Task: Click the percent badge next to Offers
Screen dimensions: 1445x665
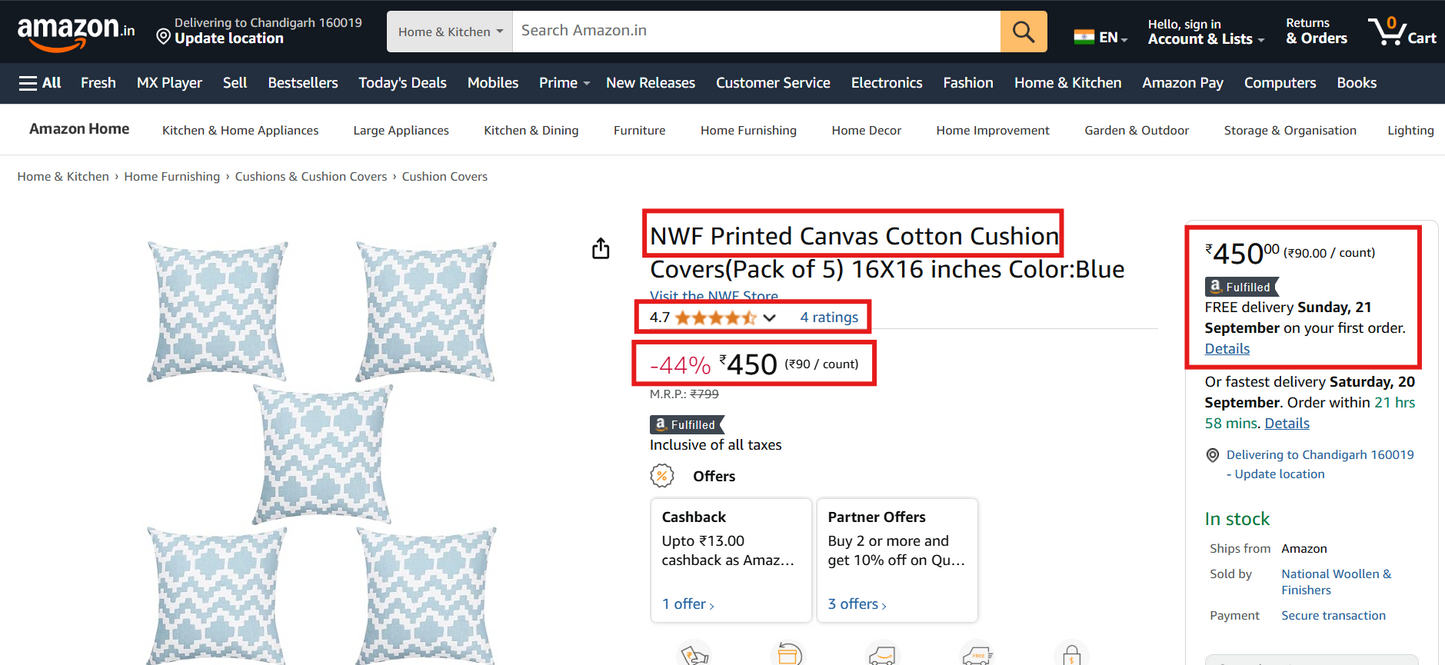Action: pyautogui.click(x=662, y=476)
